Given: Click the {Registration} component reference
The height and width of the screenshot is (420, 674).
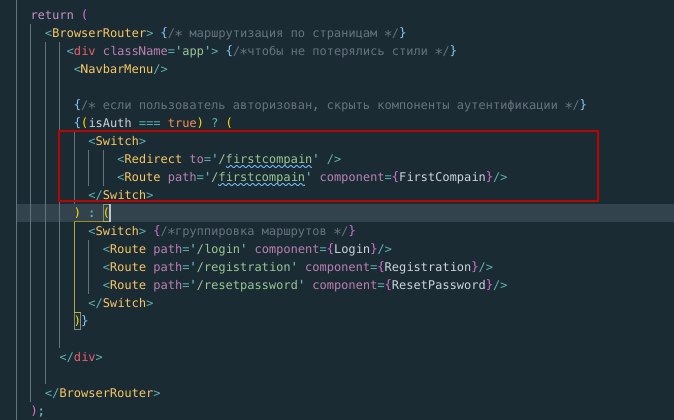Looking at the screenshot, I should click(428, 267).
